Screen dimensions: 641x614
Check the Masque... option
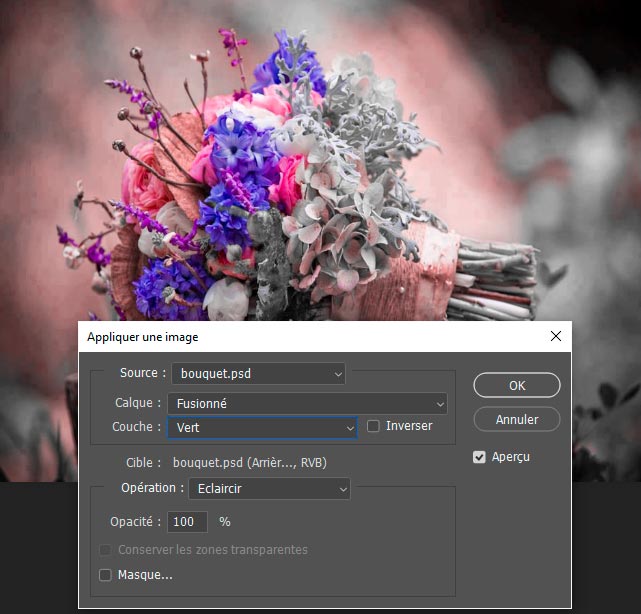click(106, 575)
